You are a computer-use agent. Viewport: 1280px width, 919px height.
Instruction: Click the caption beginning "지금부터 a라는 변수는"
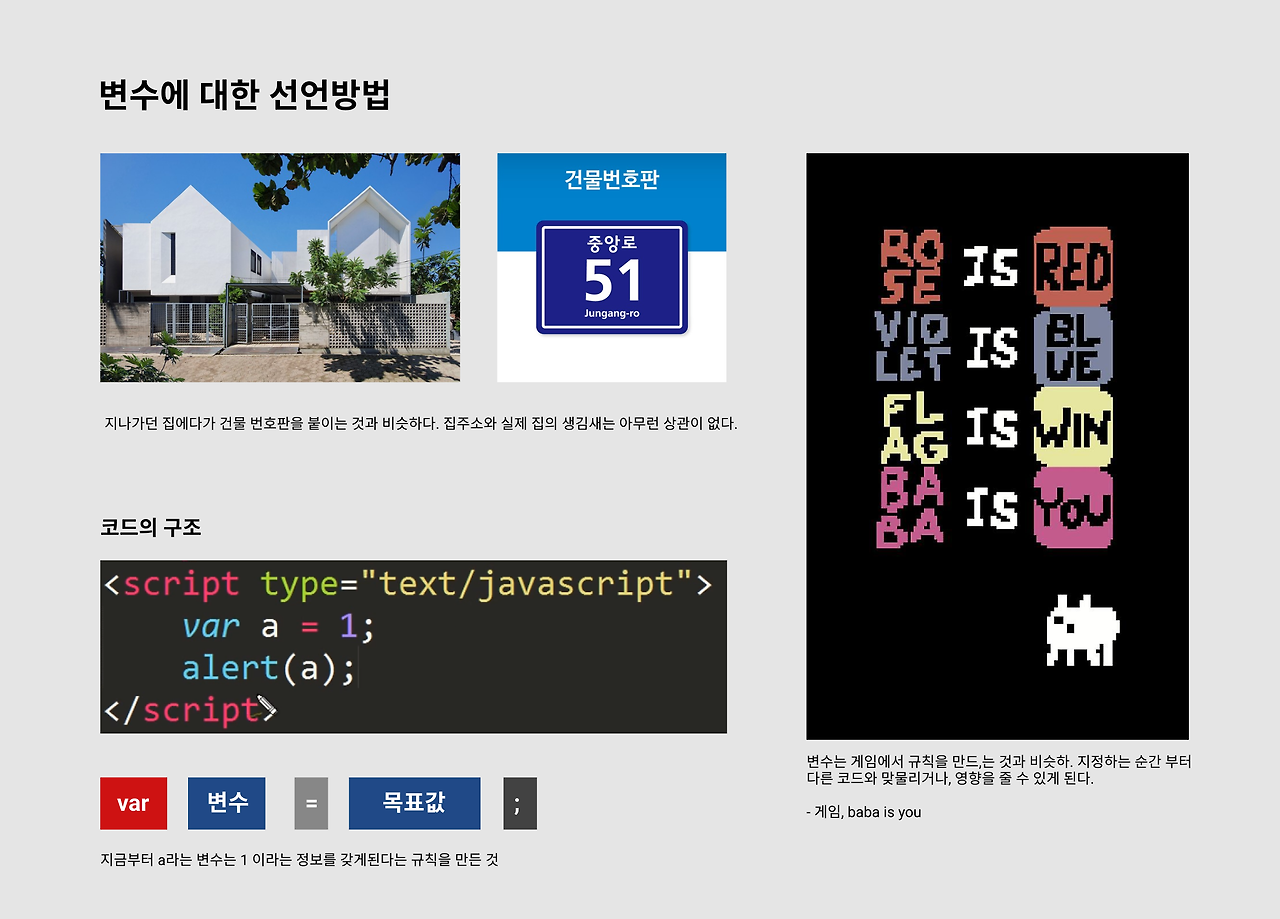click(x=299, y=859)
